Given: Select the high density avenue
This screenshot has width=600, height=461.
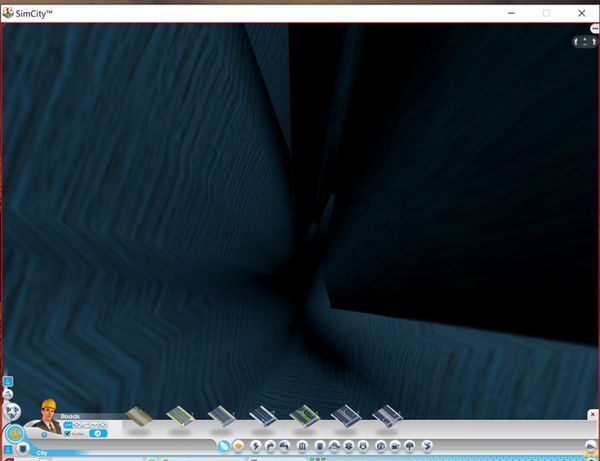Looking at the screenshot, I should click(x=346, y=416).
